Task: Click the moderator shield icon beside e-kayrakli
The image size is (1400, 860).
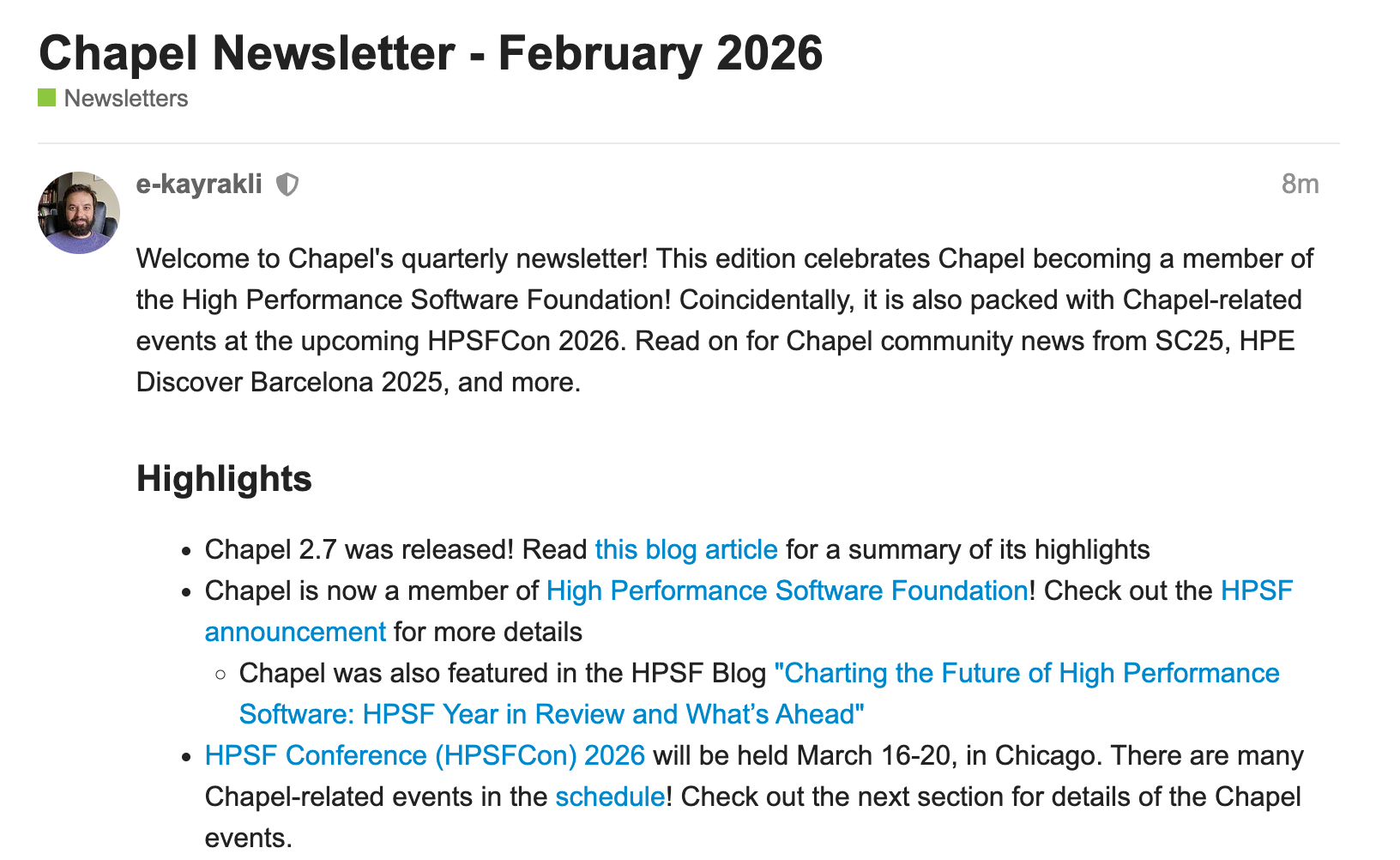Action: click(287, 185)
